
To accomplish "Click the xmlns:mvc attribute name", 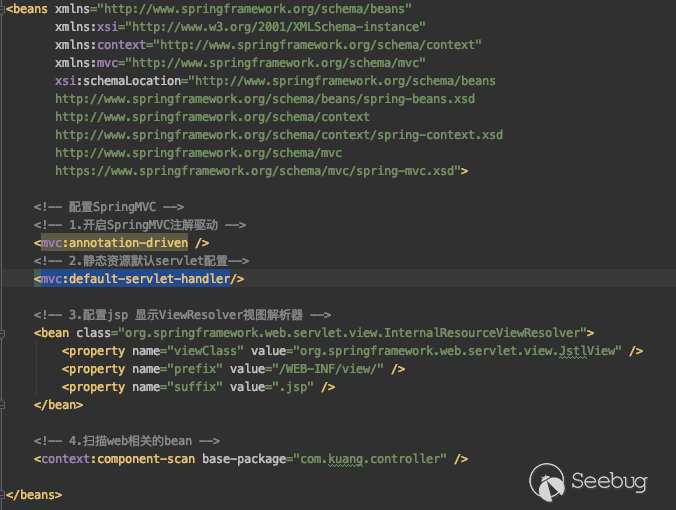I will pos(86,63).
